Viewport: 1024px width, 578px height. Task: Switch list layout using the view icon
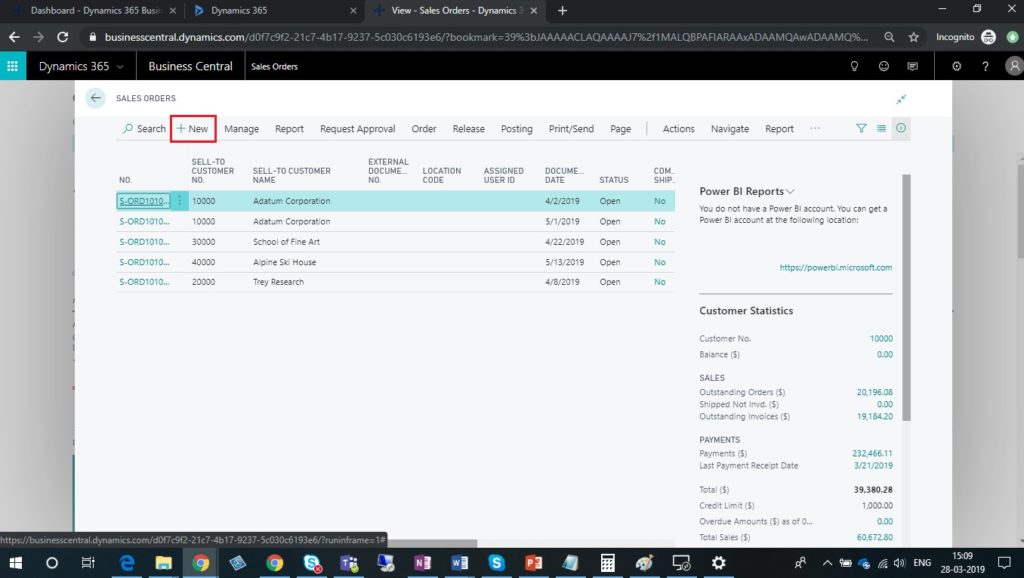tap(881, 129)
